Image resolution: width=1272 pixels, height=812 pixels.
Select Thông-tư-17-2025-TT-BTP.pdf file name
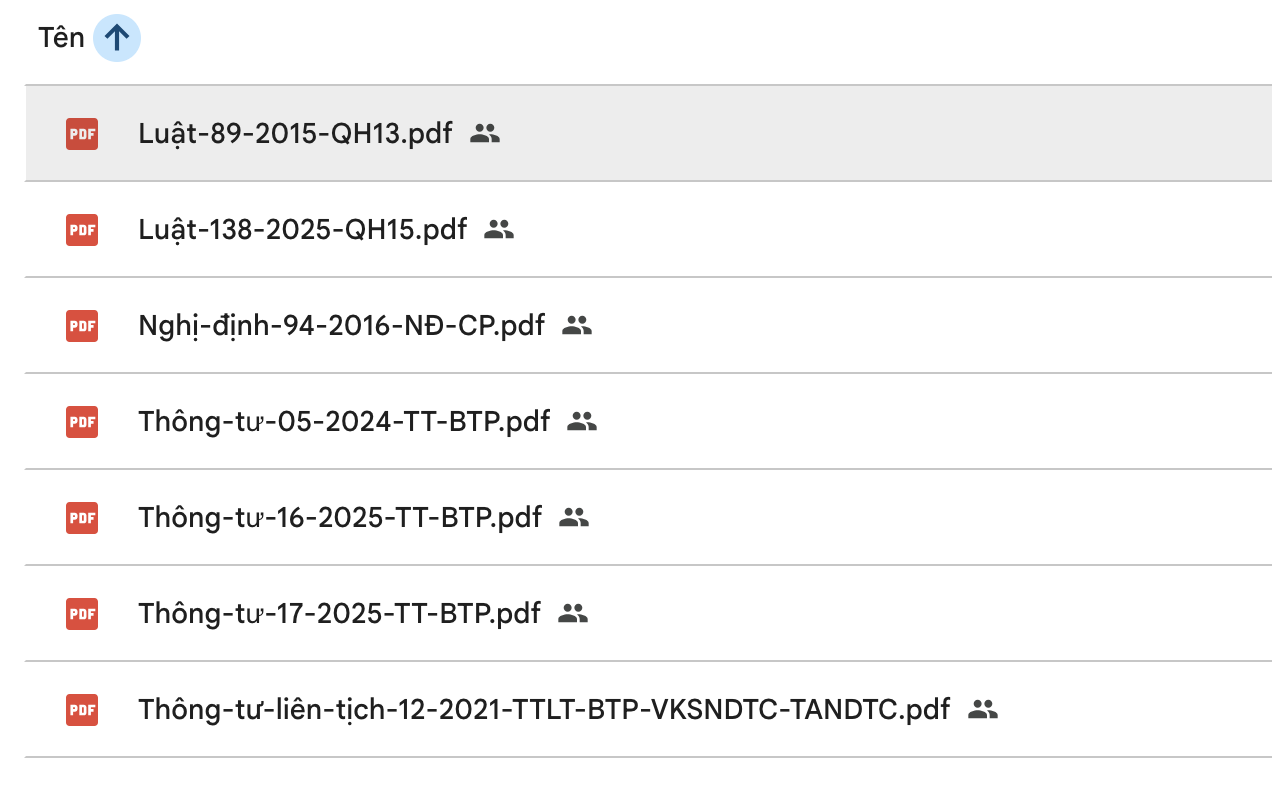339,614
